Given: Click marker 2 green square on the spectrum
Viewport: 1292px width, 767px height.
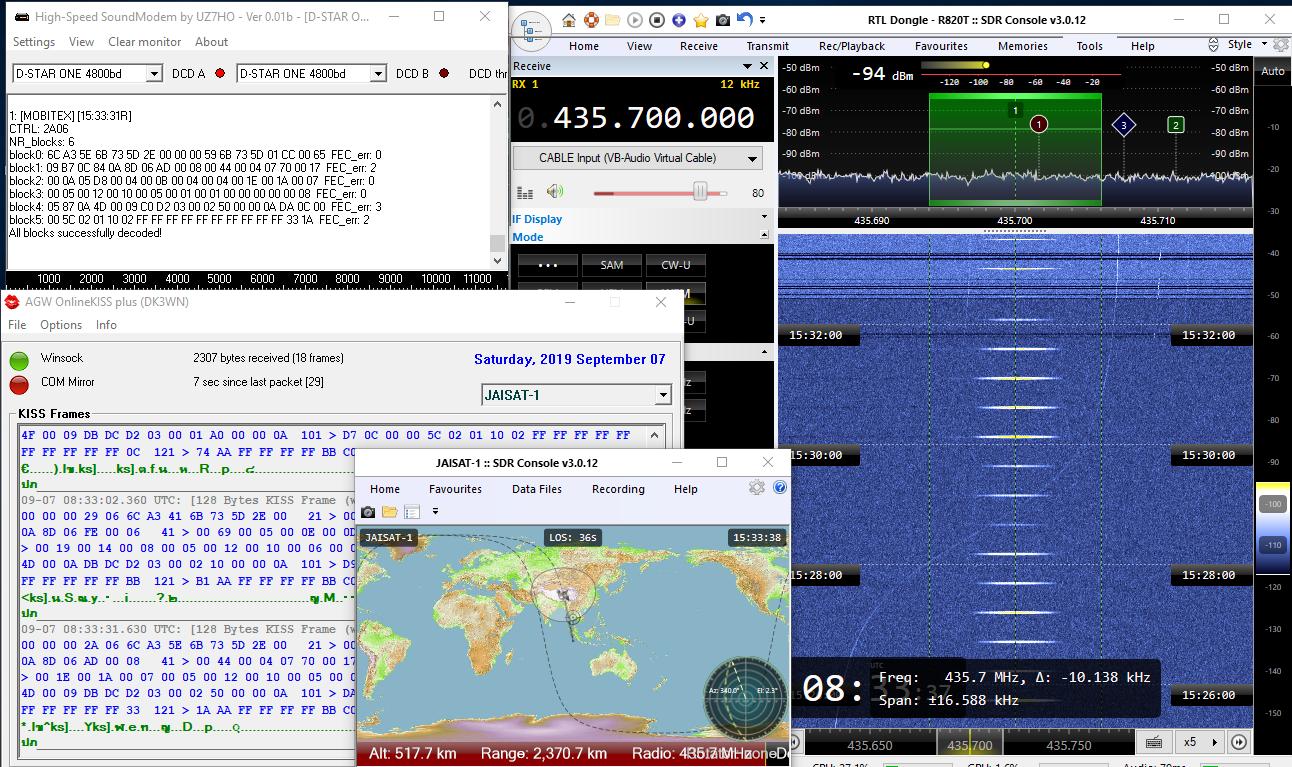Looking at the screenshot, I should (1176, 125).
